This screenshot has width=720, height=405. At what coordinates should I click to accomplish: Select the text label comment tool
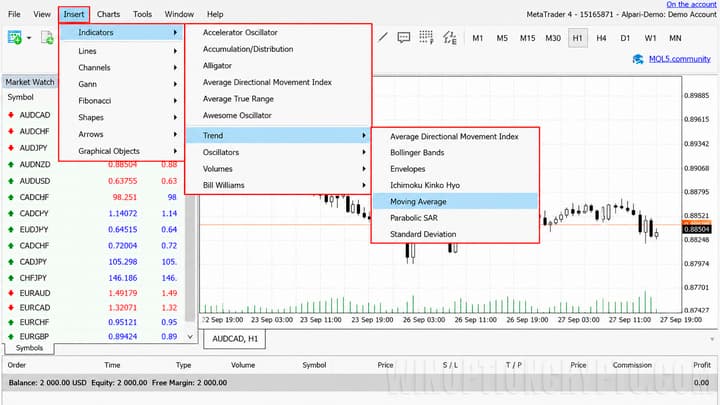[404, 38]
